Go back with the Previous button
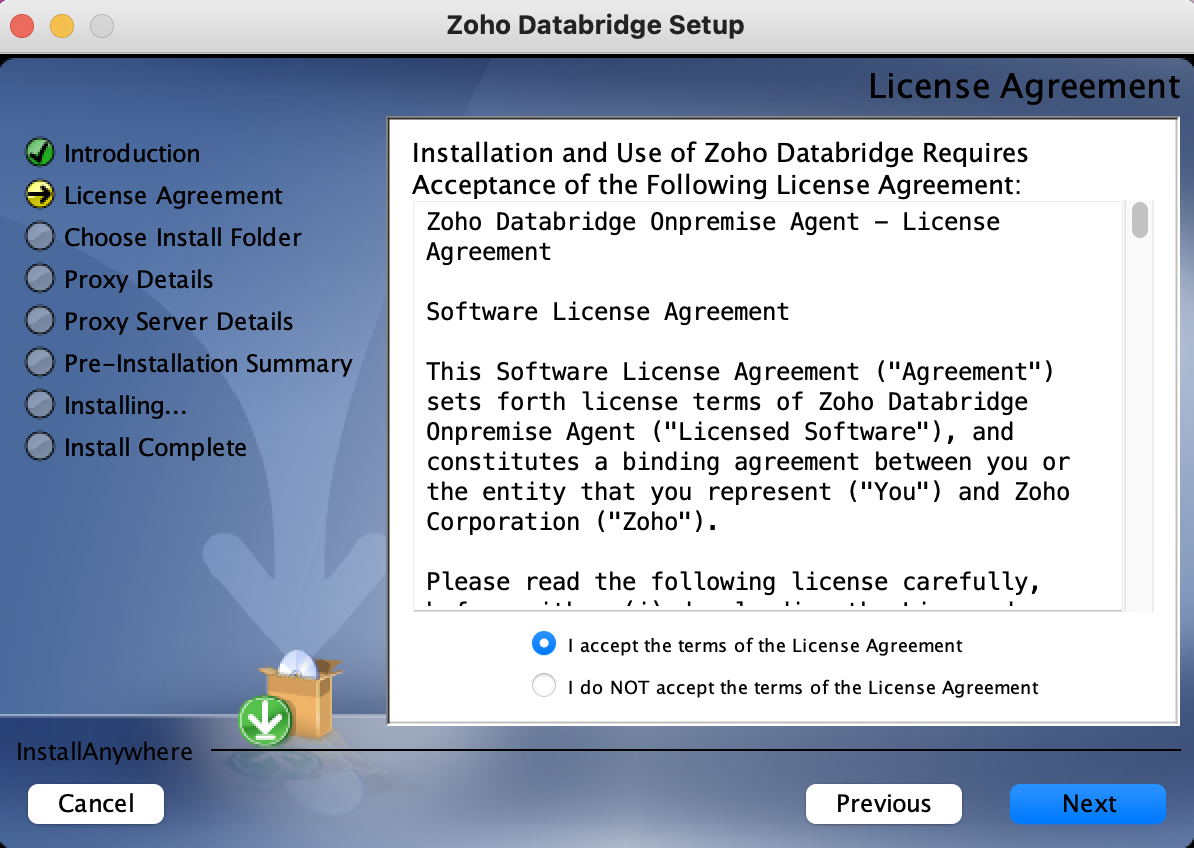This screenshot has width=1194, height=848. click(883, 804)
